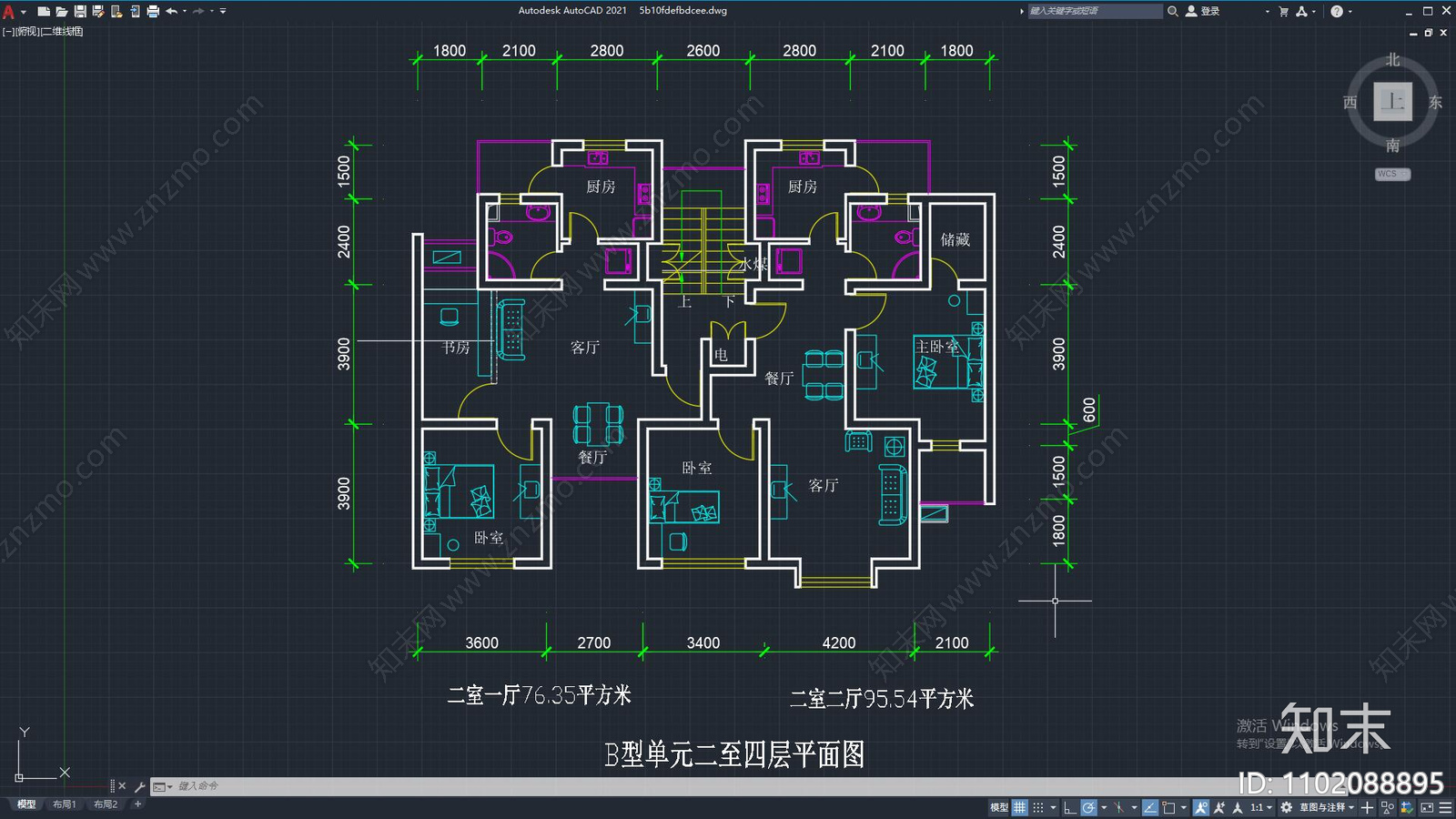Open workspace switching gear icon
Screen dimensions: 1456x819
(1286, 807)
